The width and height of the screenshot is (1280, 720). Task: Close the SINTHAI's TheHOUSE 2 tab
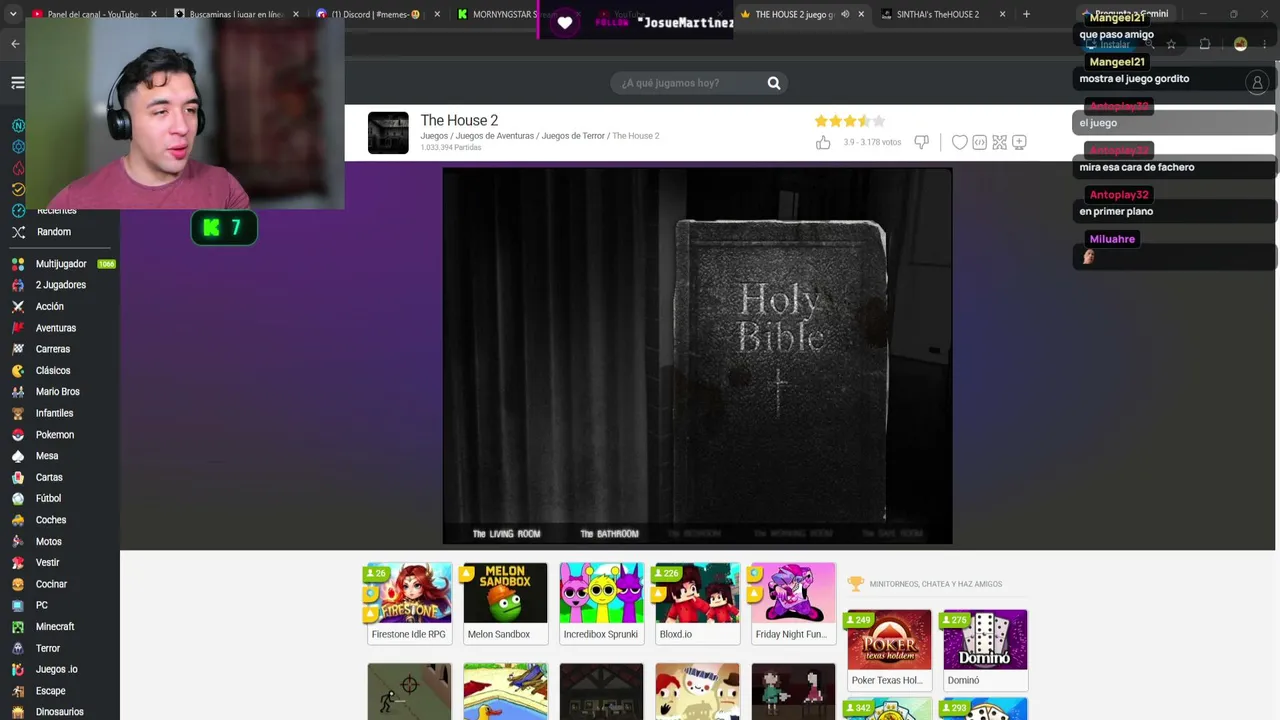(x=1002, y=14)
